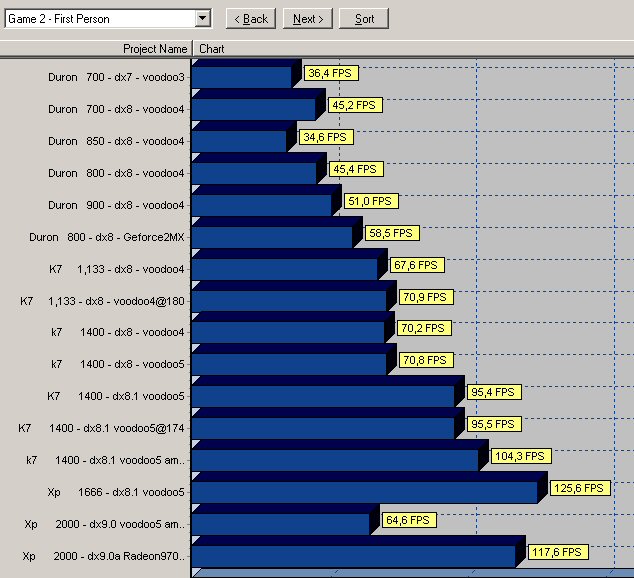The width and height of the screenshot is (634, 578).
Task: Click the 125,6 FPS value label
Action: point(579,488)
